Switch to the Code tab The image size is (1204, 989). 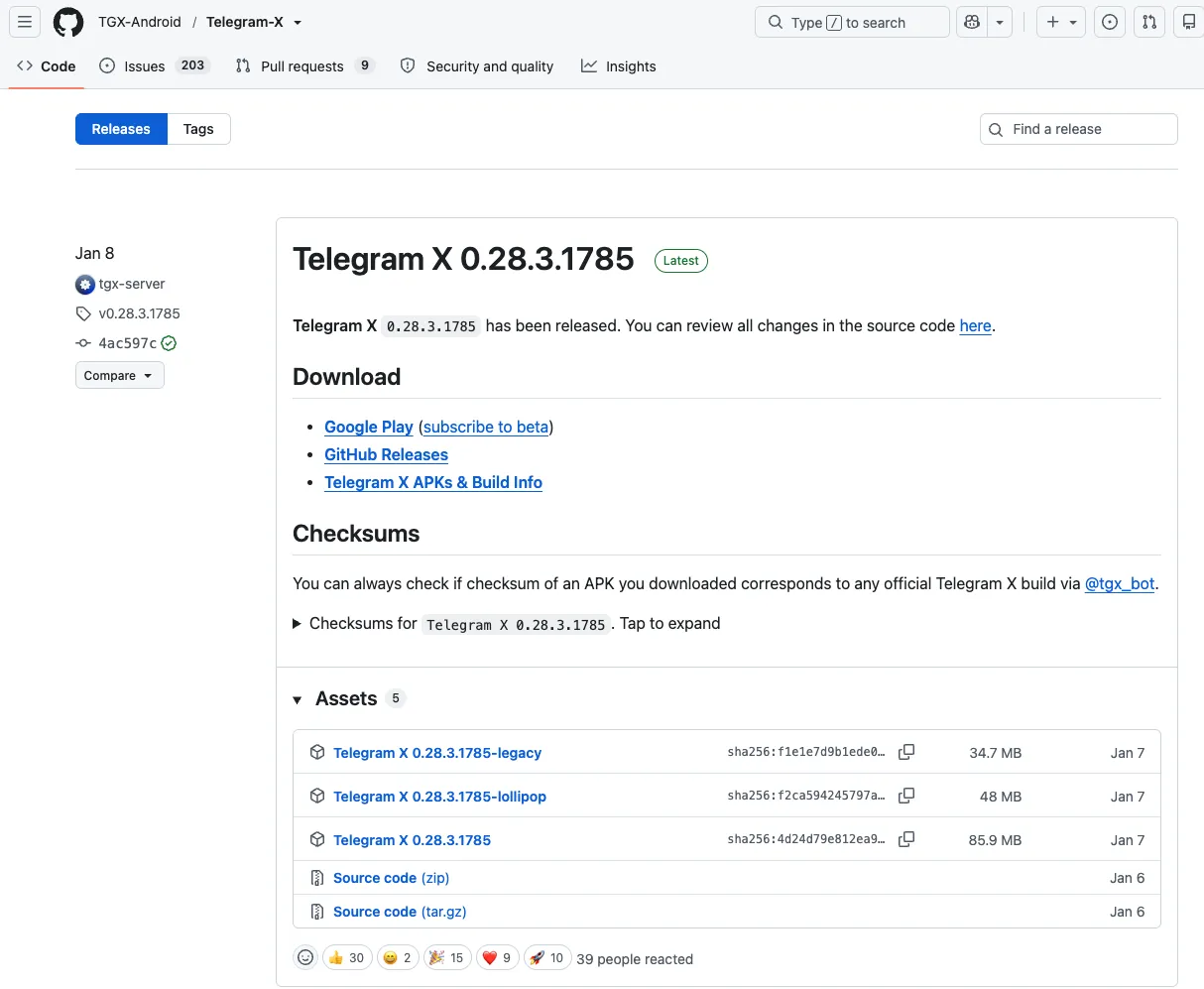(47, 66)
